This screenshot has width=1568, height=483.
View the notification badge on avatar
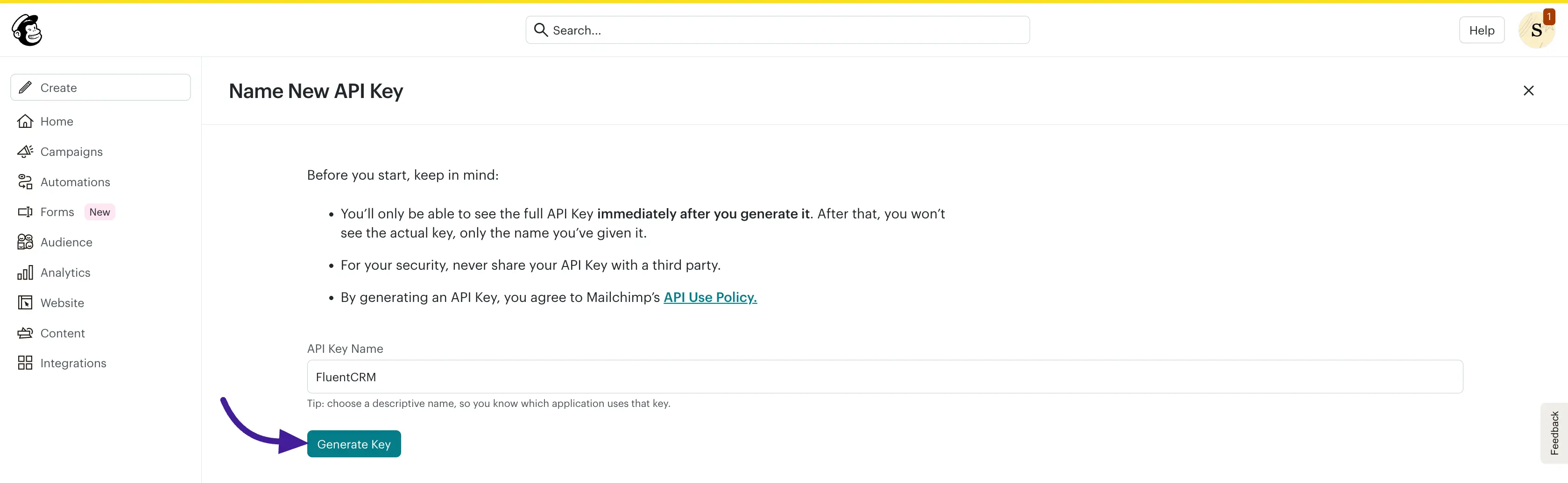click(x=1548, y=16)
